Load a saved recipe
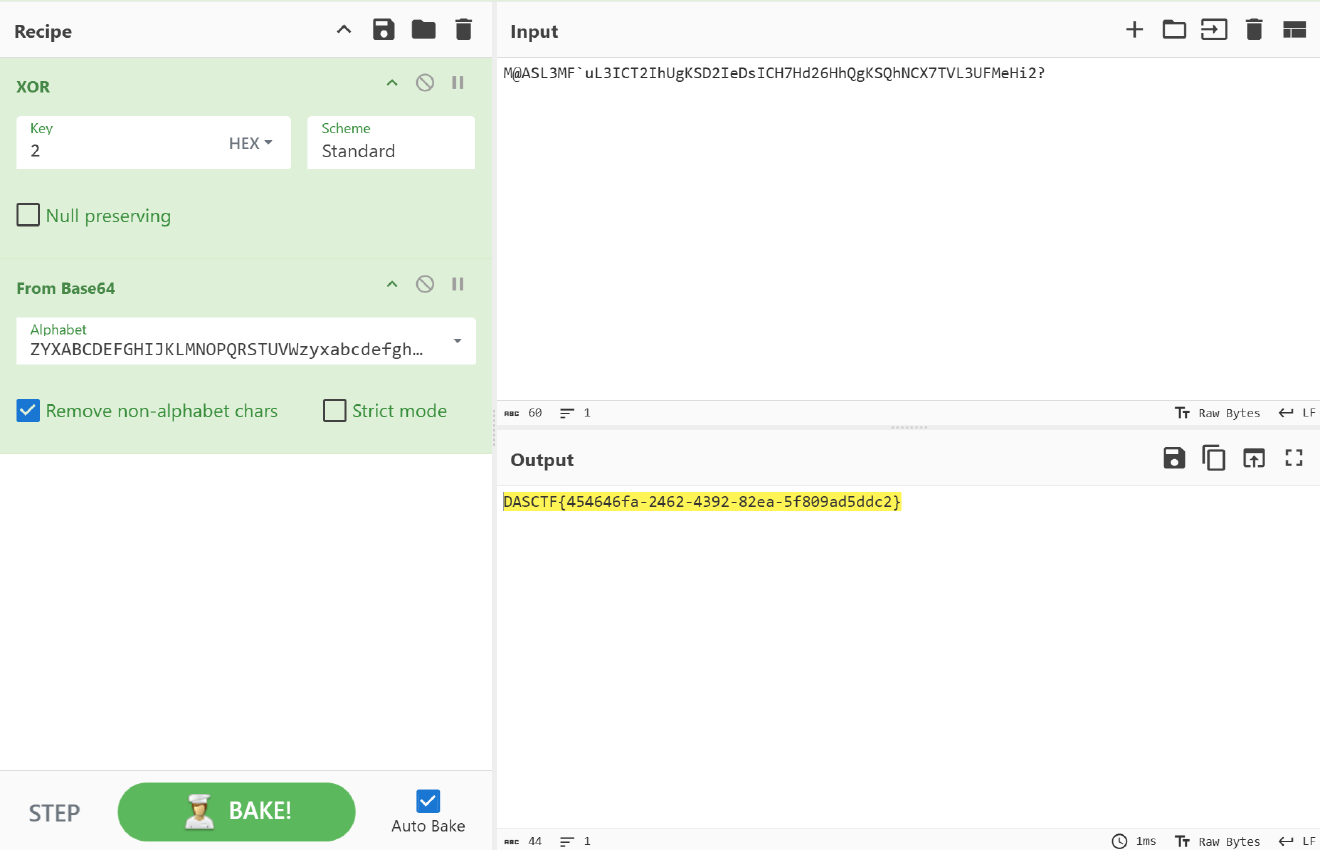 pos(424,29)
